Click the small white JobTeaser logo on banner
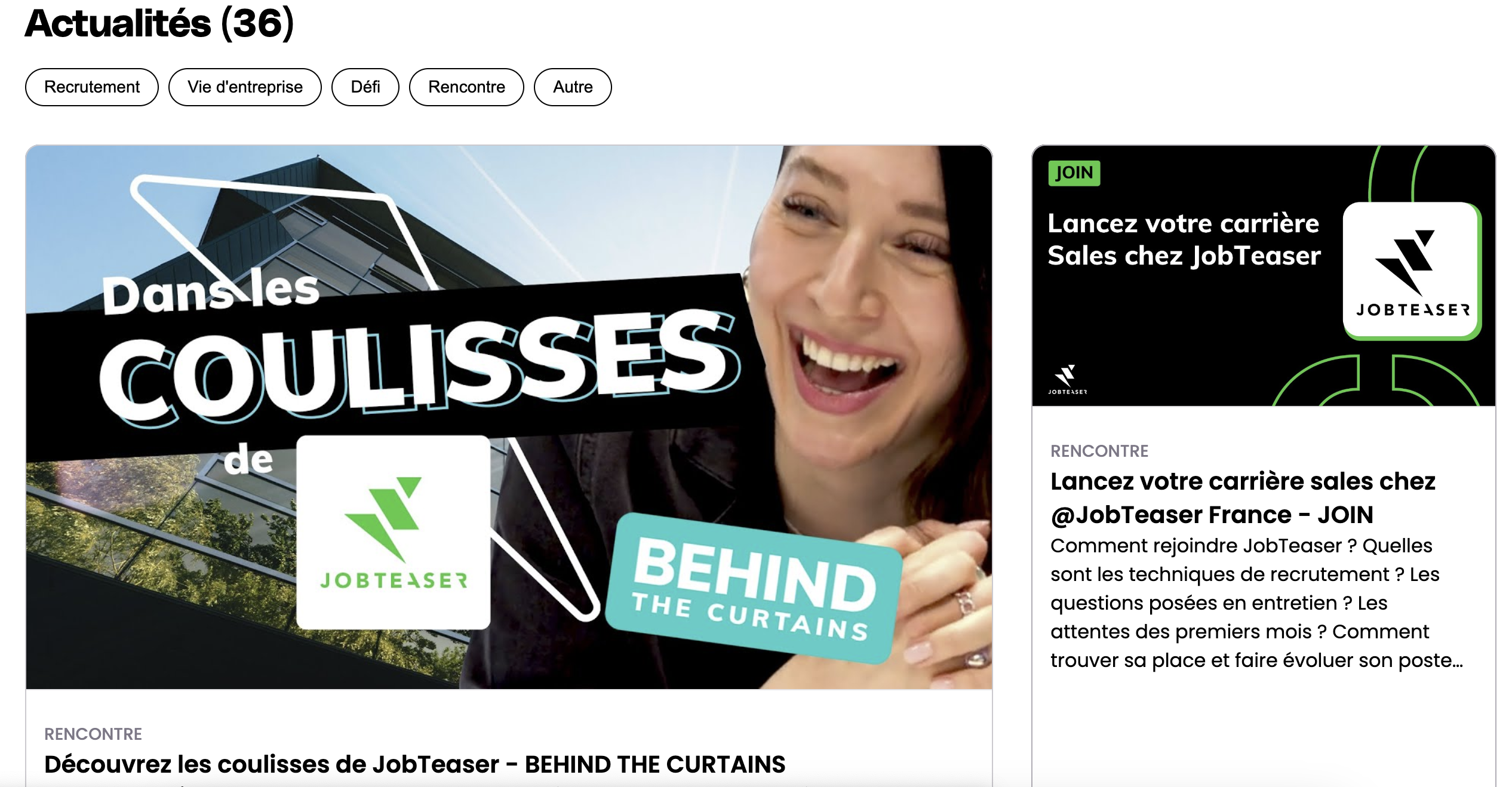The image size is (1512, 787). pos(1067,380)
